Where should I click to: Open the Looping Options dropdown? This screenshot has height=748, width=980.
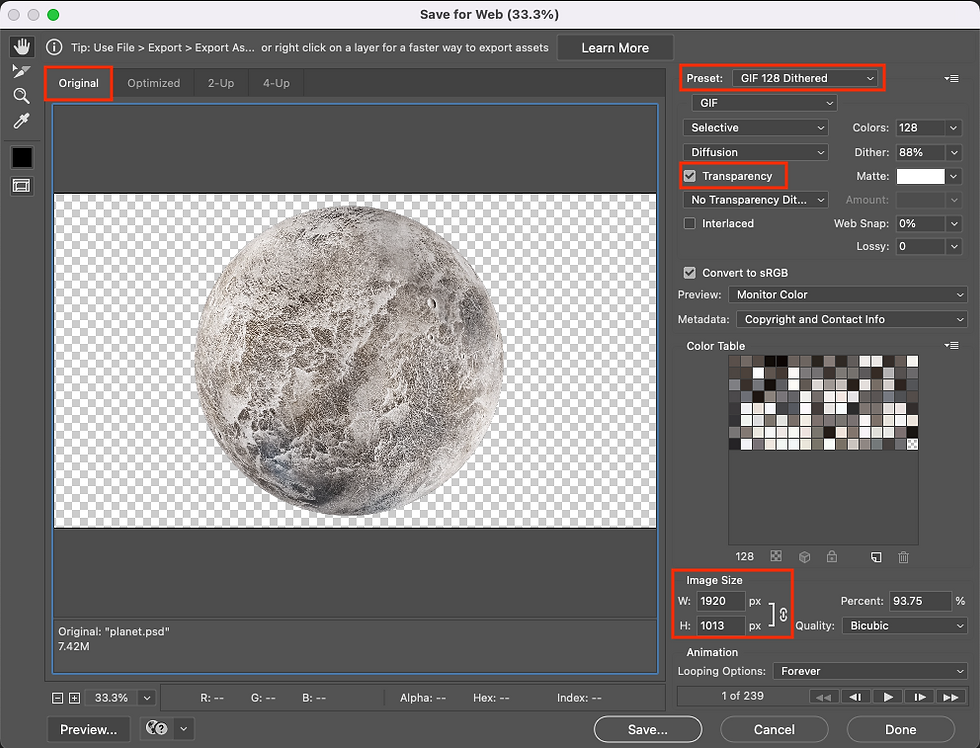pos(868,671)
